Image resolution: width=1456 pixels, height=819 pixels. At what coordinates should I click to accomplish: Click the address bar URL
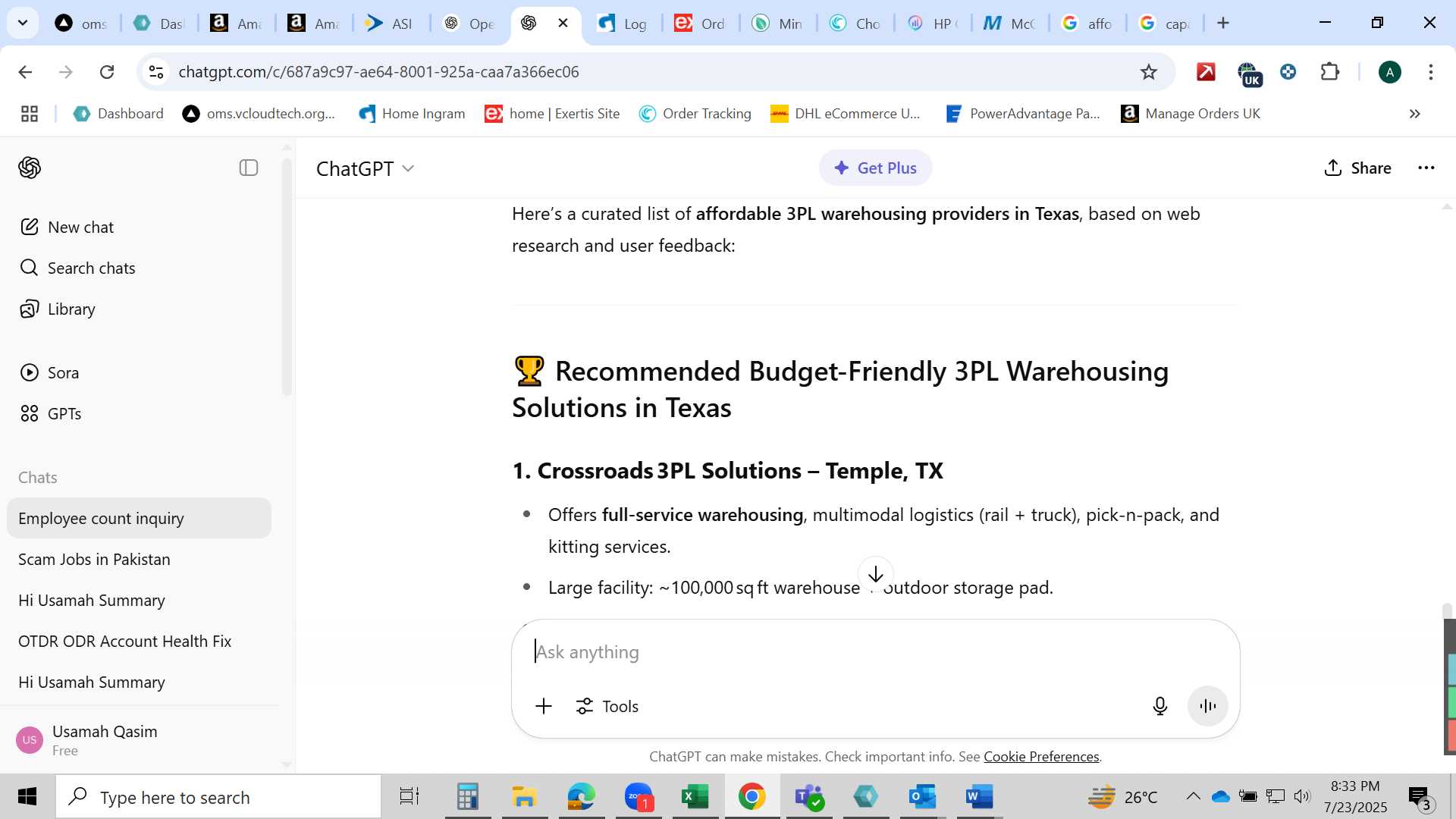pyautogui.click(x=378, y=72)
